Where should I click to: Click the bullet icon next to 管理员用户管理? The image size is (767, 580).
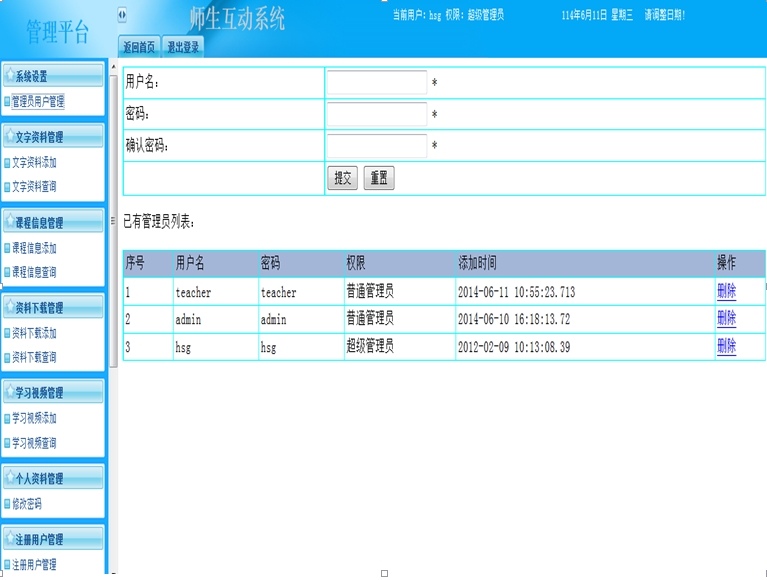pyautogui.click(x=7, y=102)
